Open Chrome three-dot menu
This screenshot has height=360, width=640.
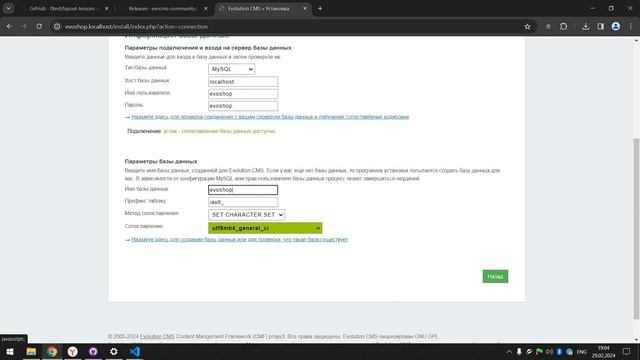pyautogui.click(x=631, y=27)
